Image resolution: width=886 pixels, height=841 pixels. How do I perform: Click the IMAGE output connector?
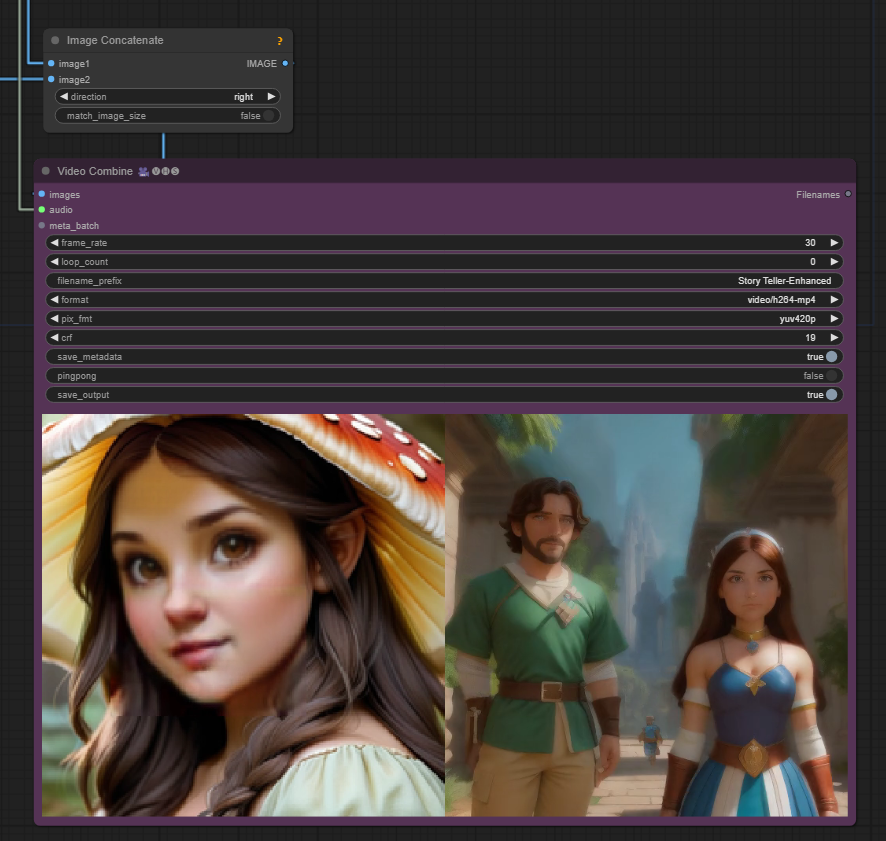coord(285,63)
